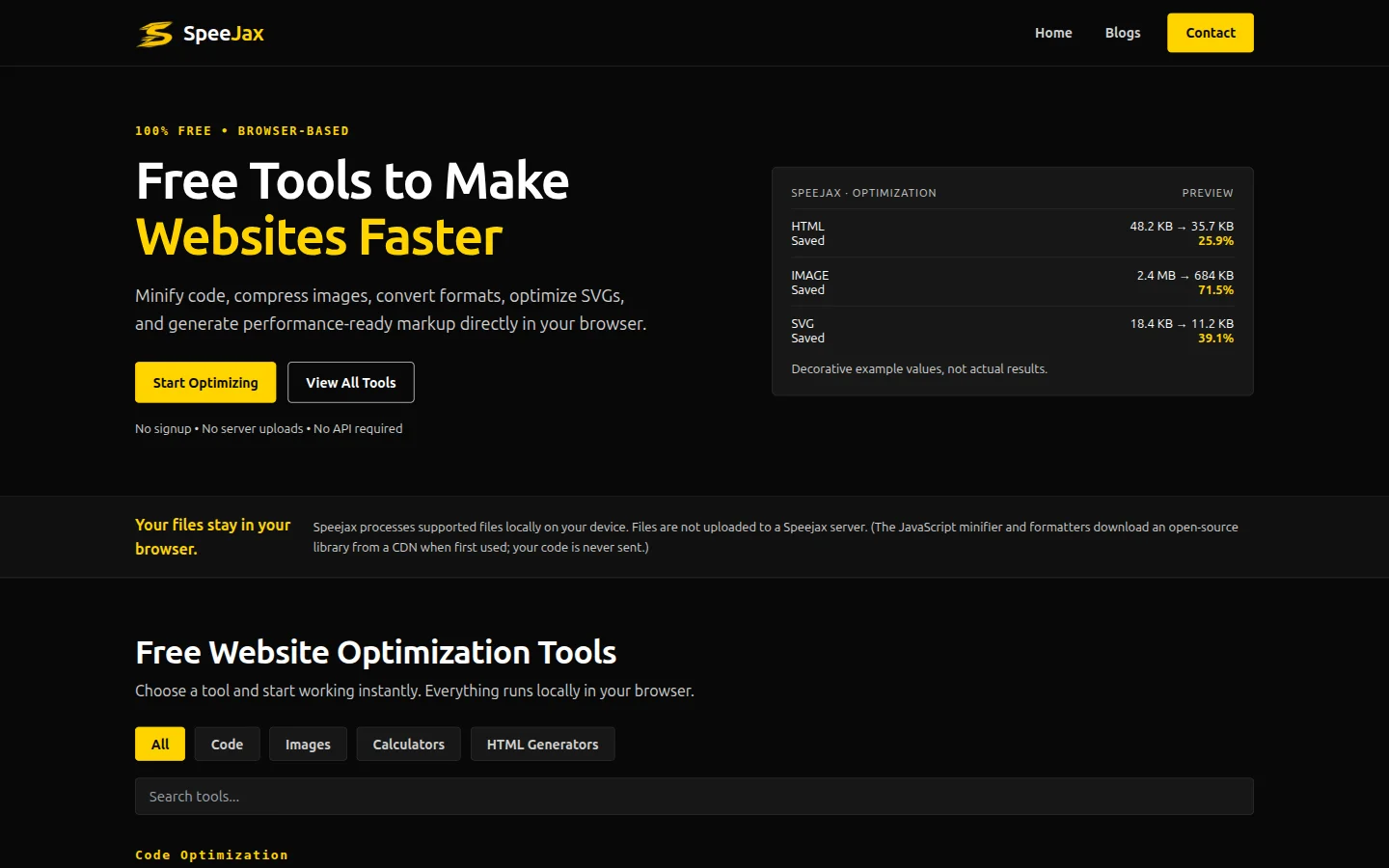Click 'Your files stay in your browser.' heading
The height and width of the screenshot is (868, 1389).
[212, 537]
